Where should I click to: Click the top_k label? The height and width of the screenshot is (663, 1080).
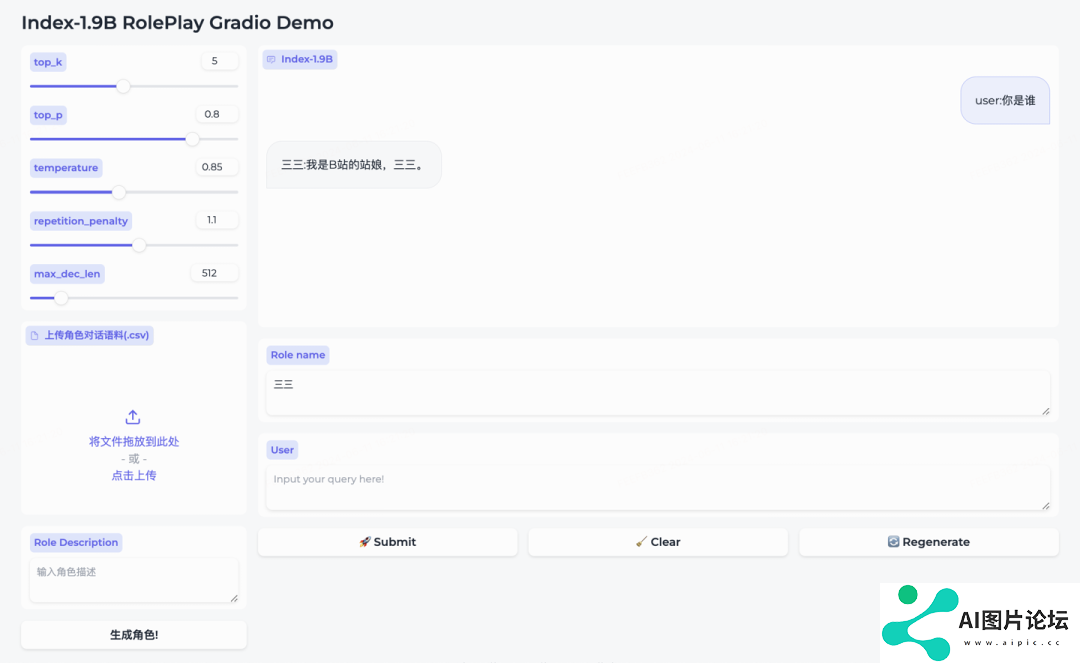48,62
